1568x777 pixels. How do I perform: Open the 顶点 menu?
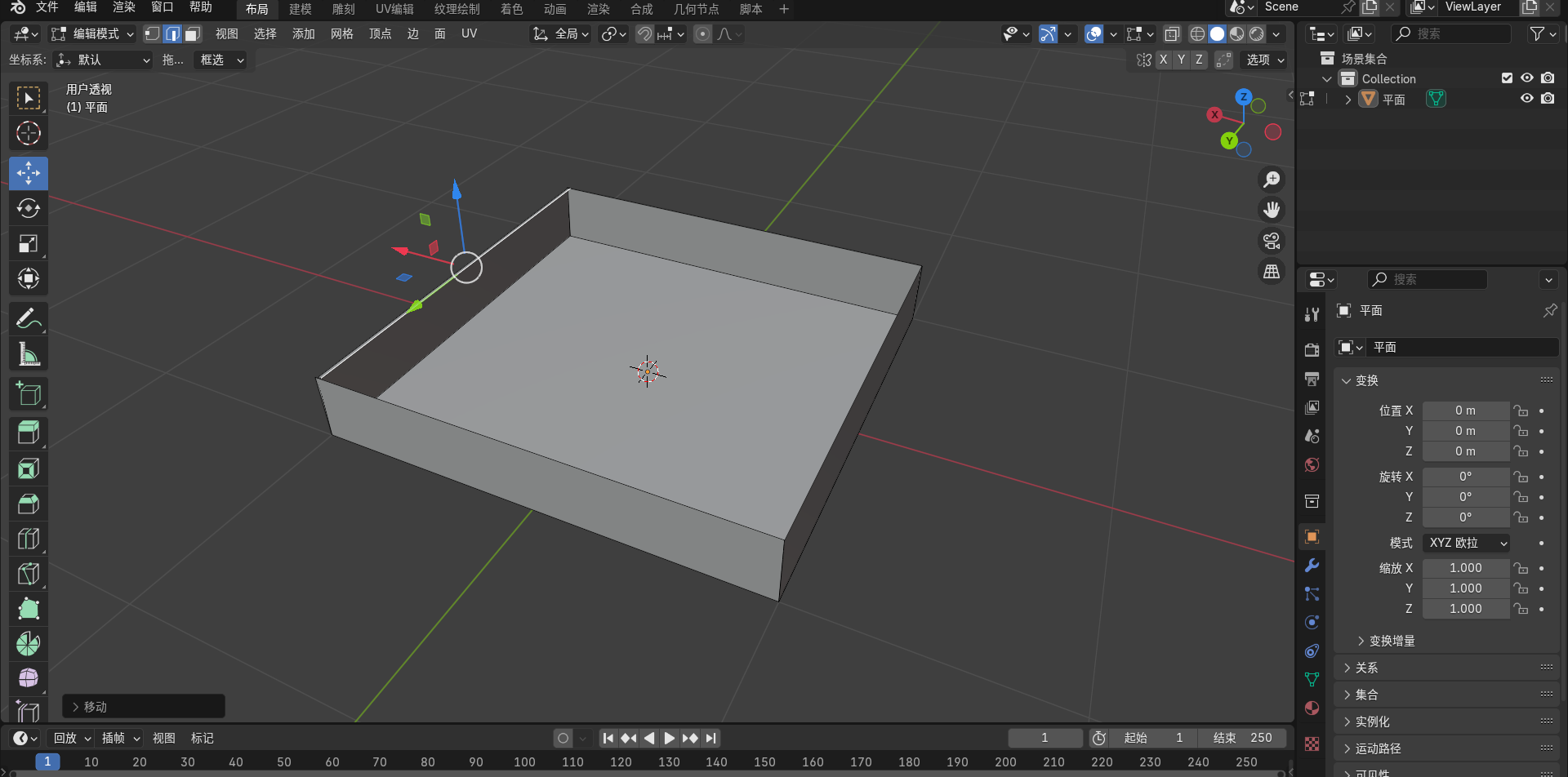pyautogui.click(x=380, y=33)
